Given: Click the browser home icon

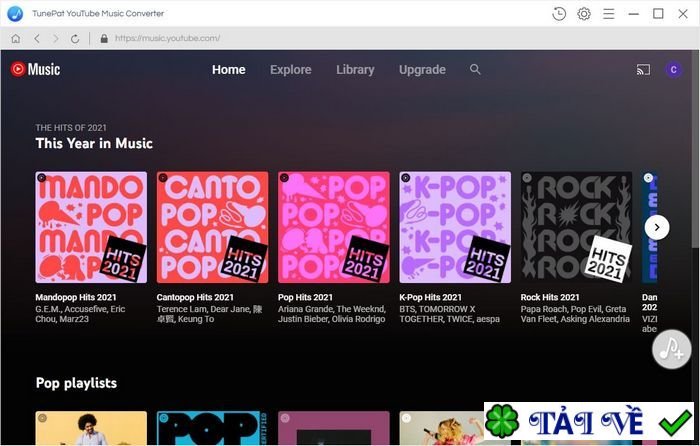Looking at the screenshot, I should (x=15, y=39).
